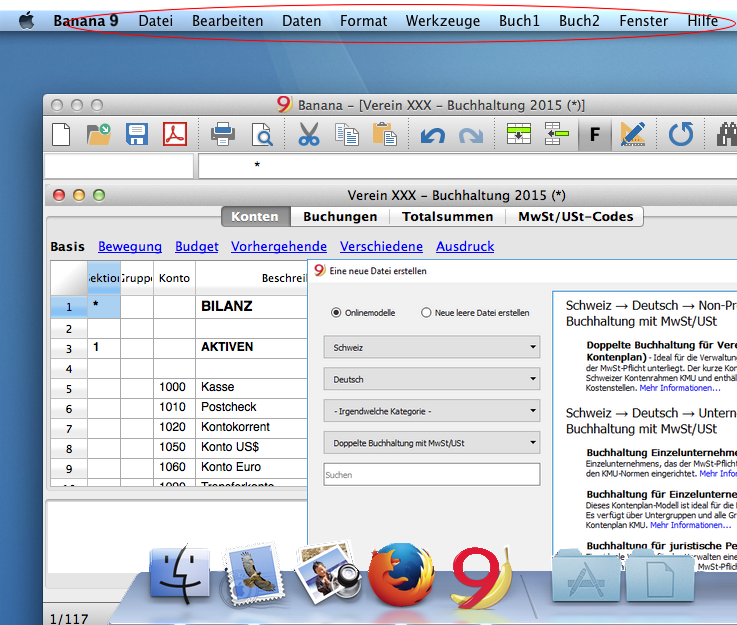Switch to the Konten tab
This screenshot has height=625, width=737.
256,217
